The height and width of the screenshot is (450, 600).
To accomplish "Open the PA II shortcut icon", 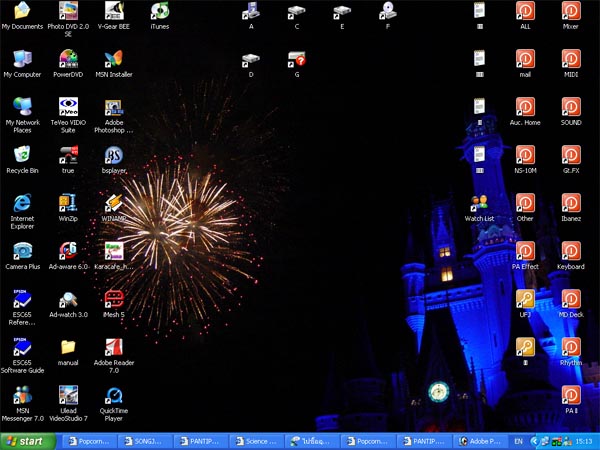I will tap(571, 395).
